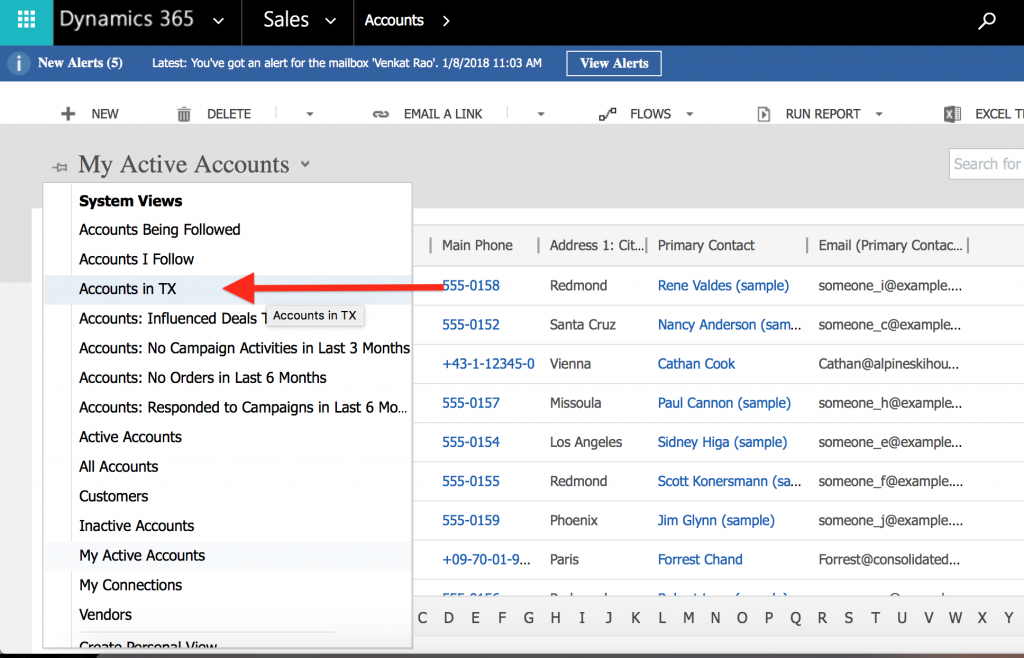Viewport: 1024px width, 658px height.
Task: Click the search records input field
Action: pos(985,164)
